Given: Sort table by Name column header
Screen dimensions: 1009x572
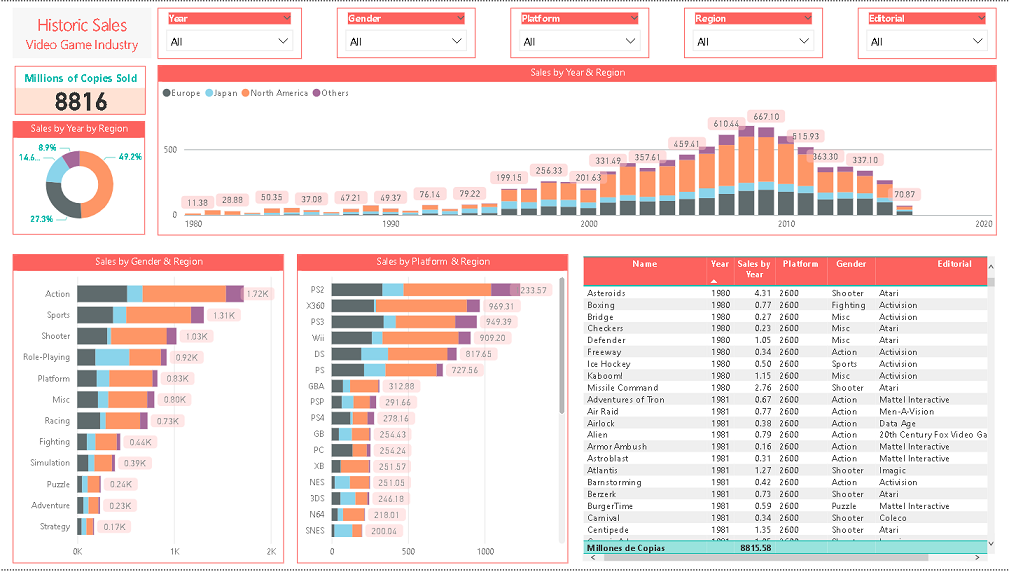Looking at the screenshot, I should [645, 264].
